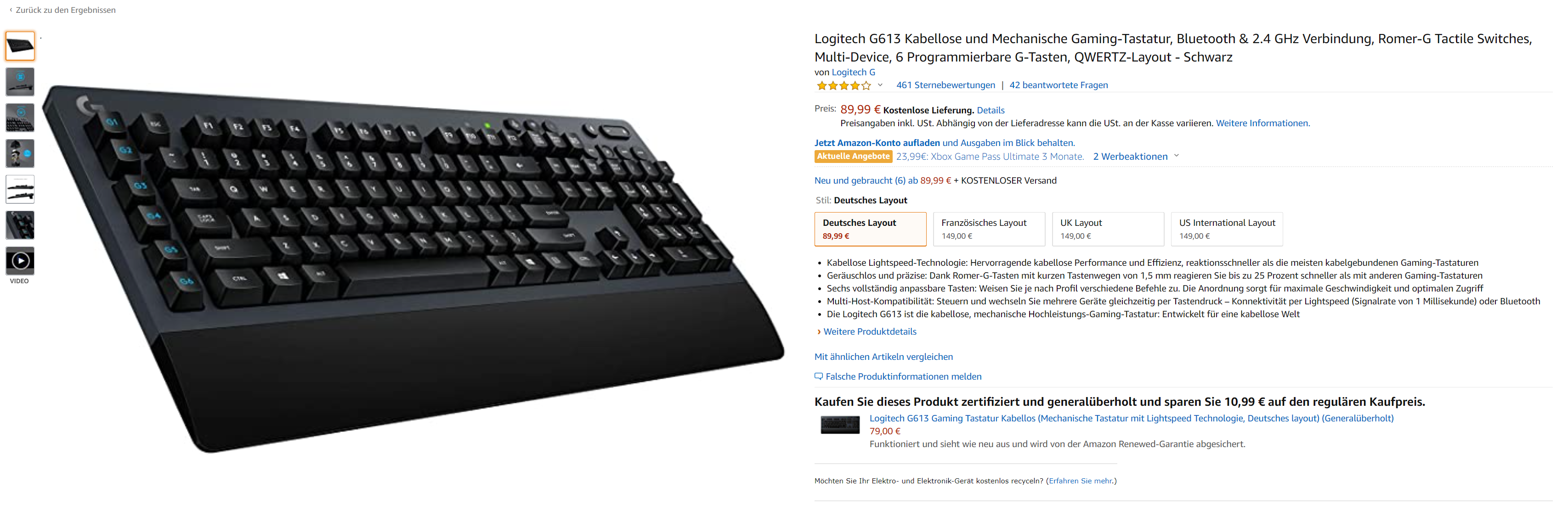Choose the Französisches Layout option
Image resolution: width=1568 pixels, height=510 pixels.
[989, 229]
